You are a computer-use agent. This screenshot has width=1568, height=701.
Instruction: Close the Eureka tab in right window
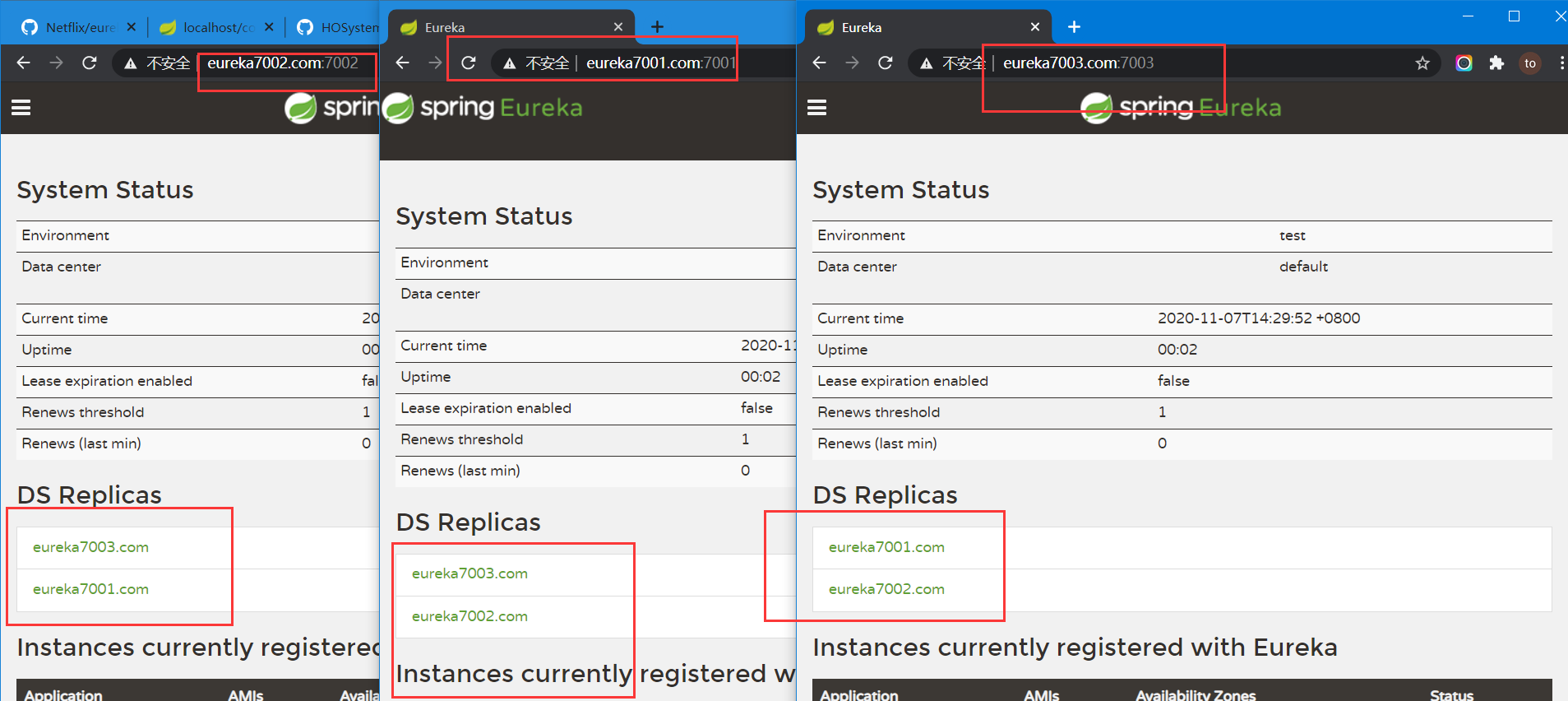pyautogui.click(x=1035, y=27)
